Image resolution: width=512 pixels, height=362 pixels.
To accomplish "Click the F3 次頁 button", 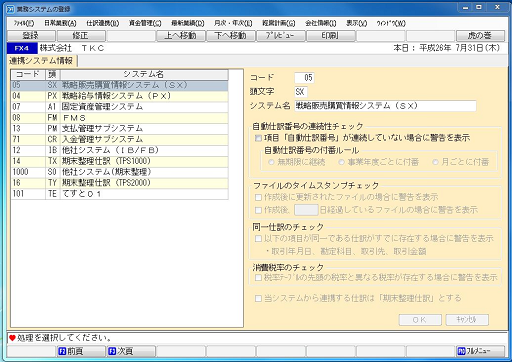I will pos(131,351).
